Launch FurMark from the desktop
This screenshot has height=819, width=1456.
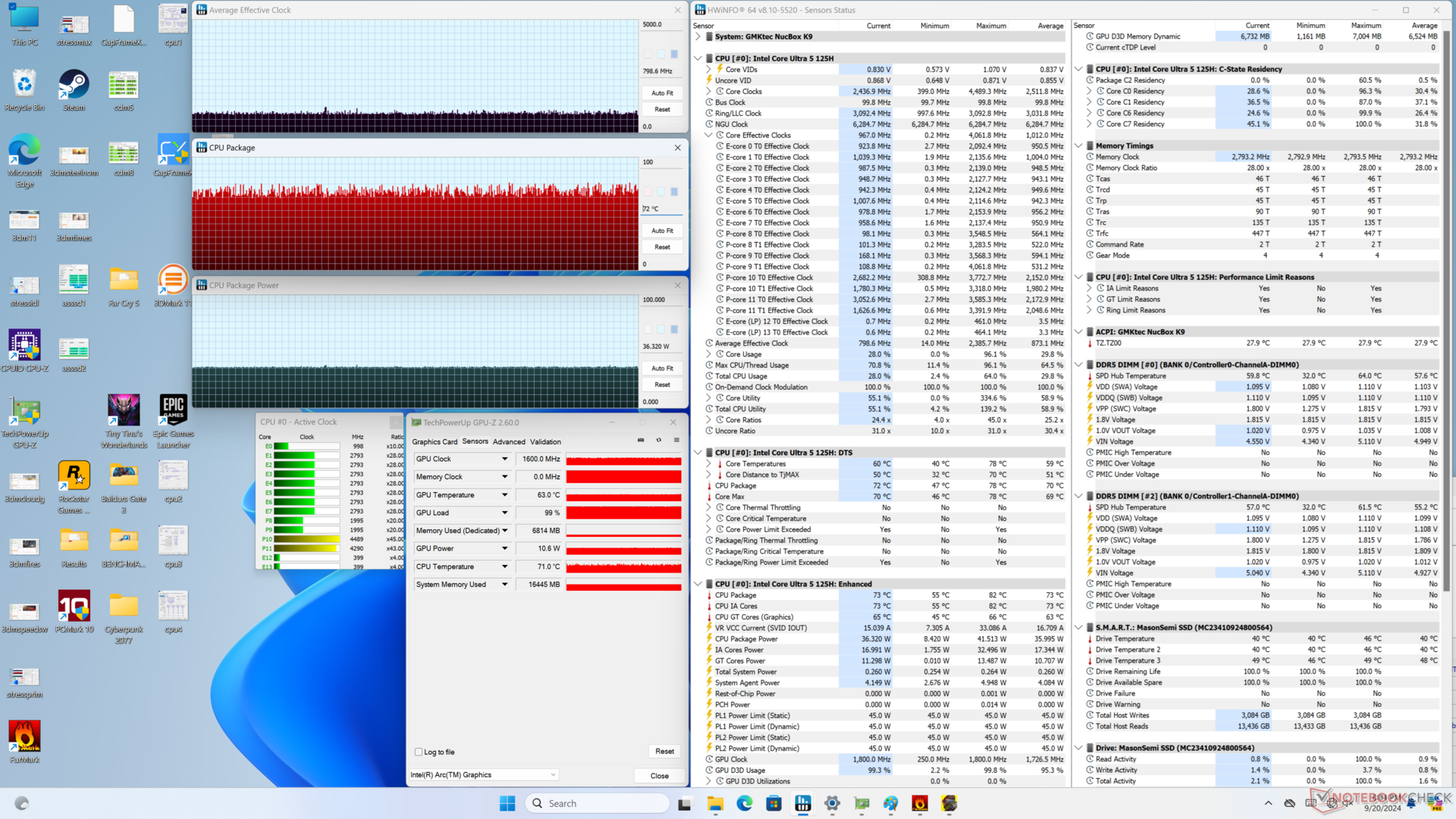point(24,742)
